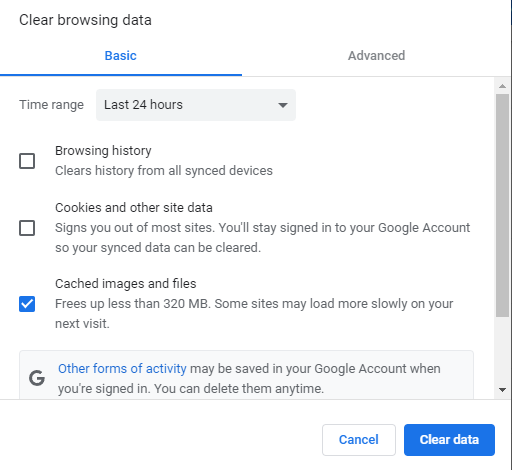Click the Clear data button
This screenshot has width=512, height=470.
coord(449,440)
